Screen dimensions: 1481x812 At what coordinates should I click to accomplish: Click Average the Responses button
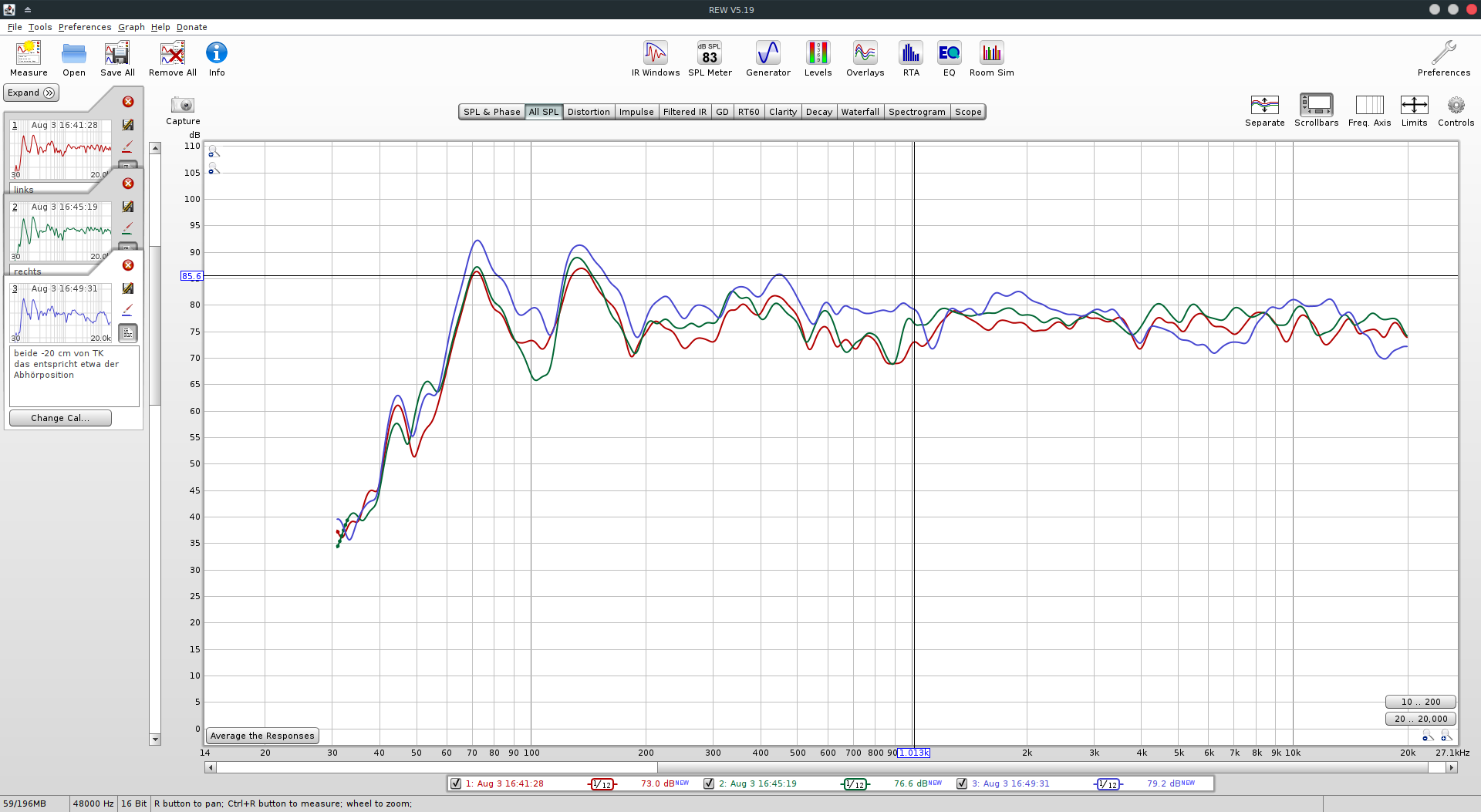click(x=262, y=736)
